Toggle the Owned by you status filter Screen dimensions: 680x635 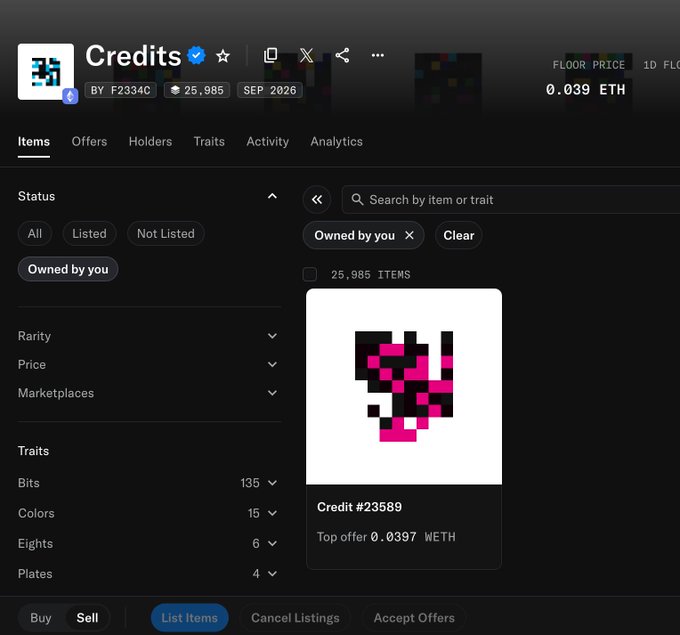click(x=68, y=269)
